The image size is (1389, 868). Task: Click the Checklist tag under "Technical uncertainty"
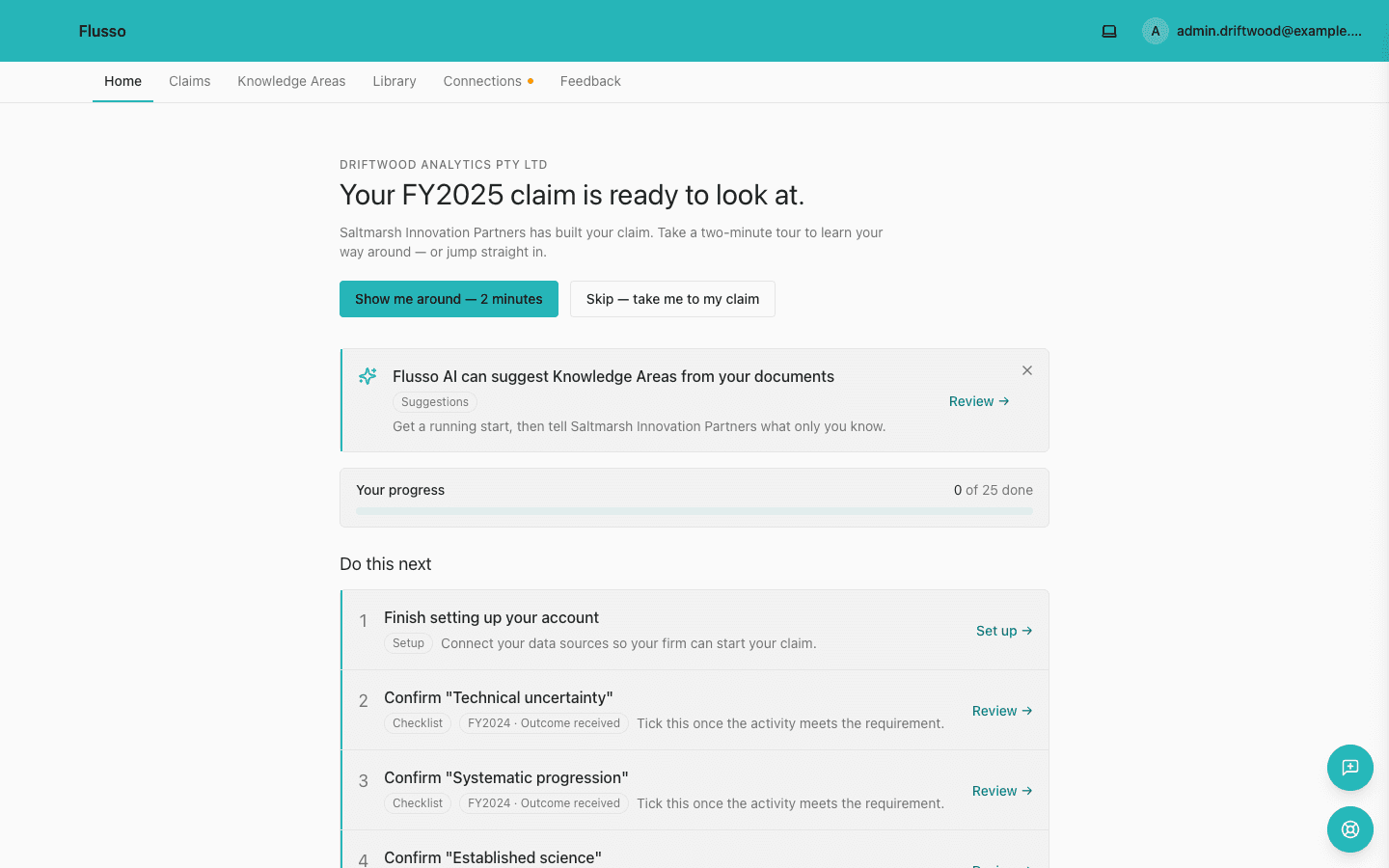click(418, 723)
